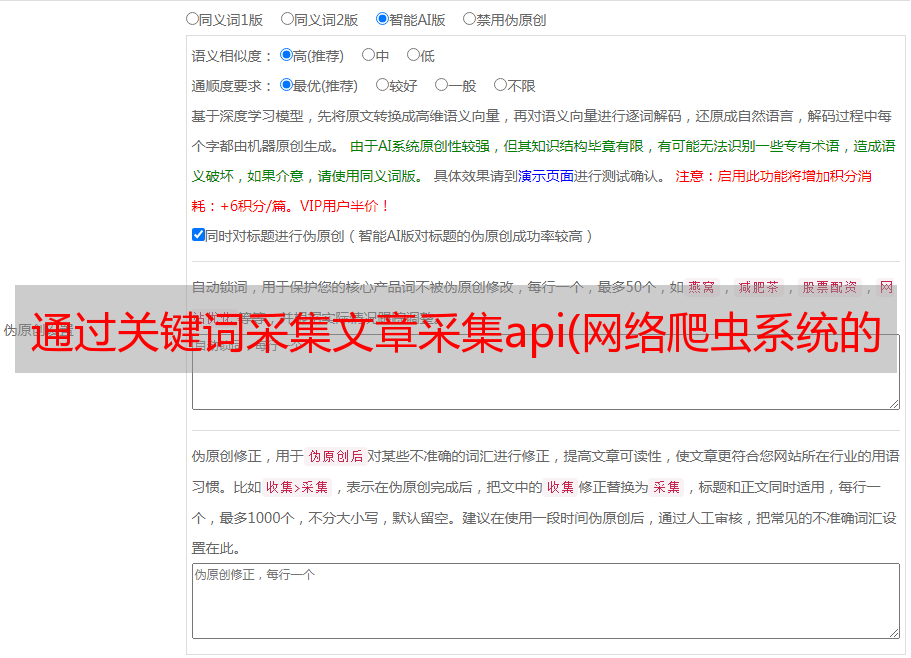Screen dimensions: 911x658
Task: Set 语义相似度 to 高(推荐)
Action: click(x=286, y=55)
